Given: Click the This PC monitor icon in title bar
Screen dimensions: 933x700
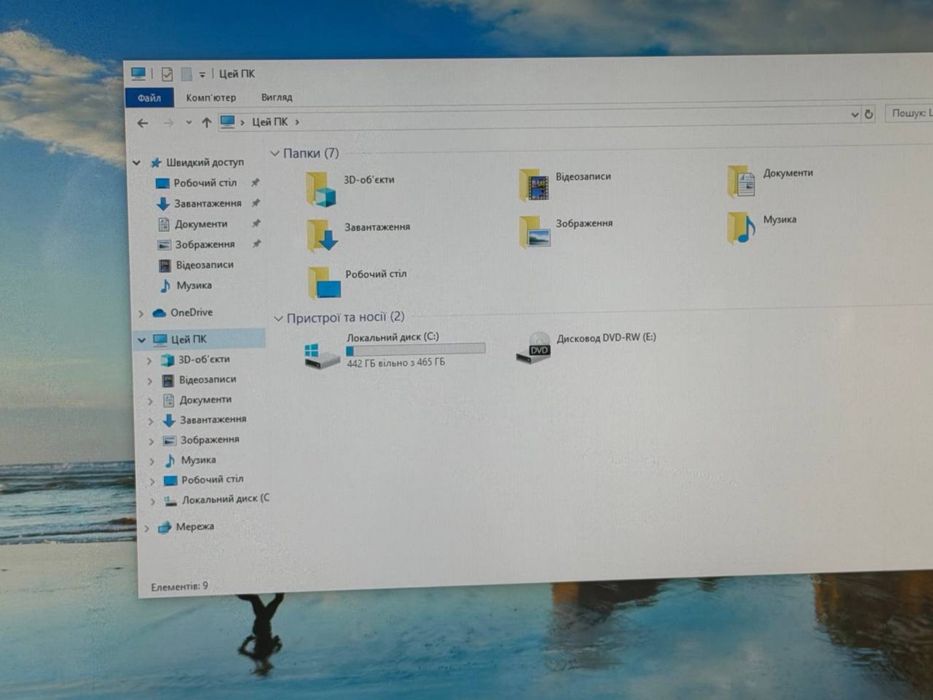Looking at the screenshot, I should pyautogui.click(x=138, y=74).
